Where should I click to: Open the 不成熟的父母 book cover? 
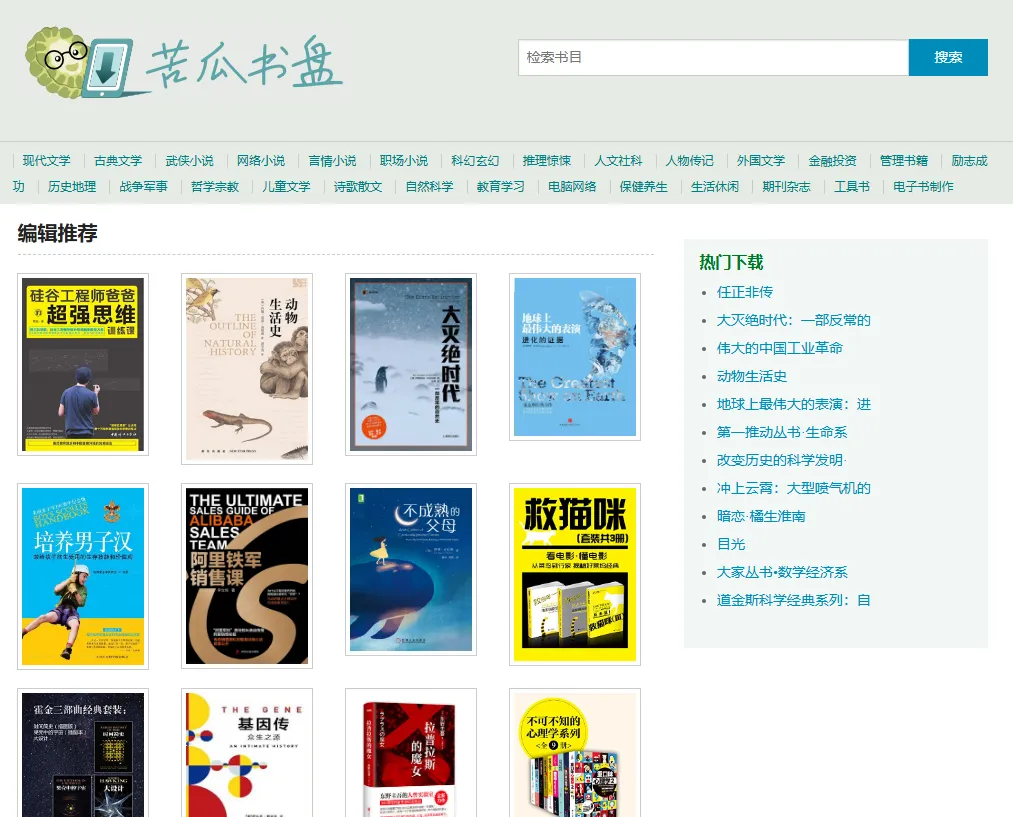pyautogui.click(x=411, y=569)
